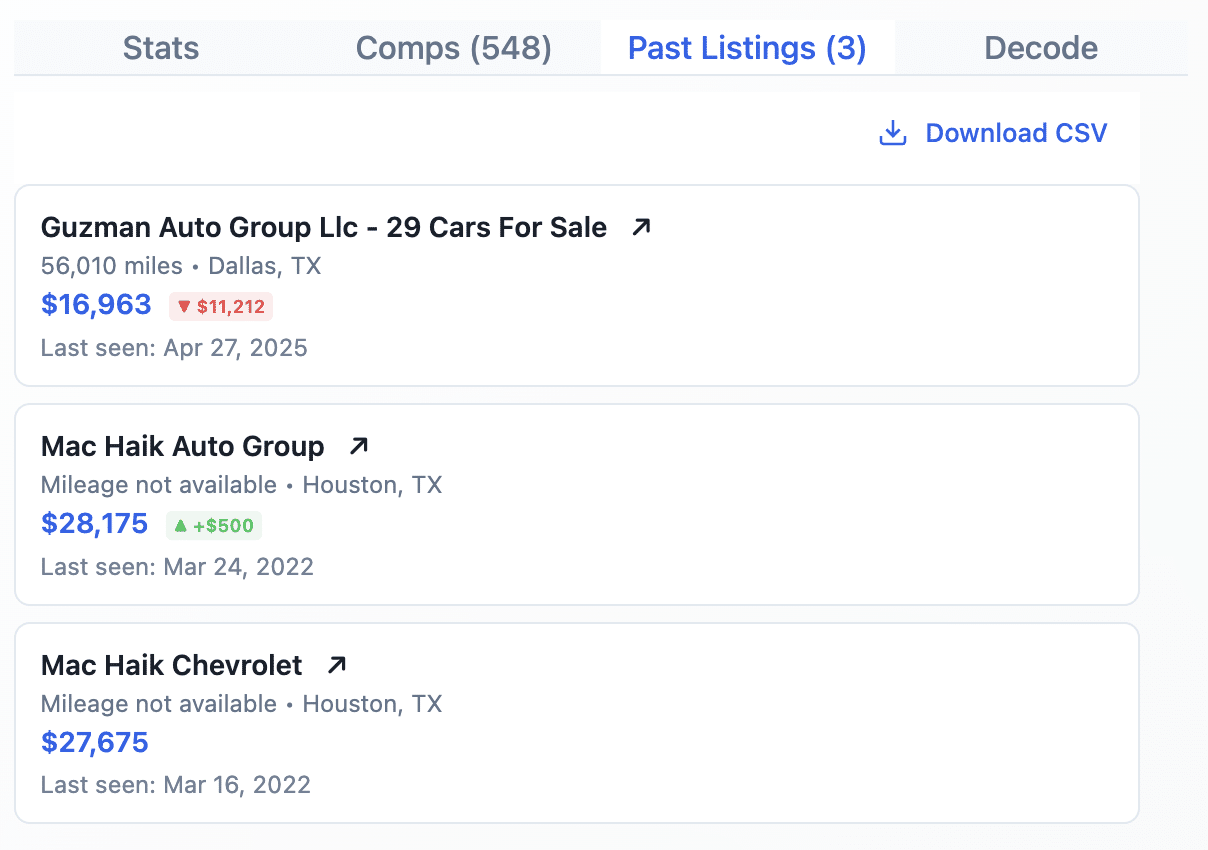1208x850 pixels.
Task: Click the Last seen Apr 27, 2025 text
Action: [x=174, y=348]
